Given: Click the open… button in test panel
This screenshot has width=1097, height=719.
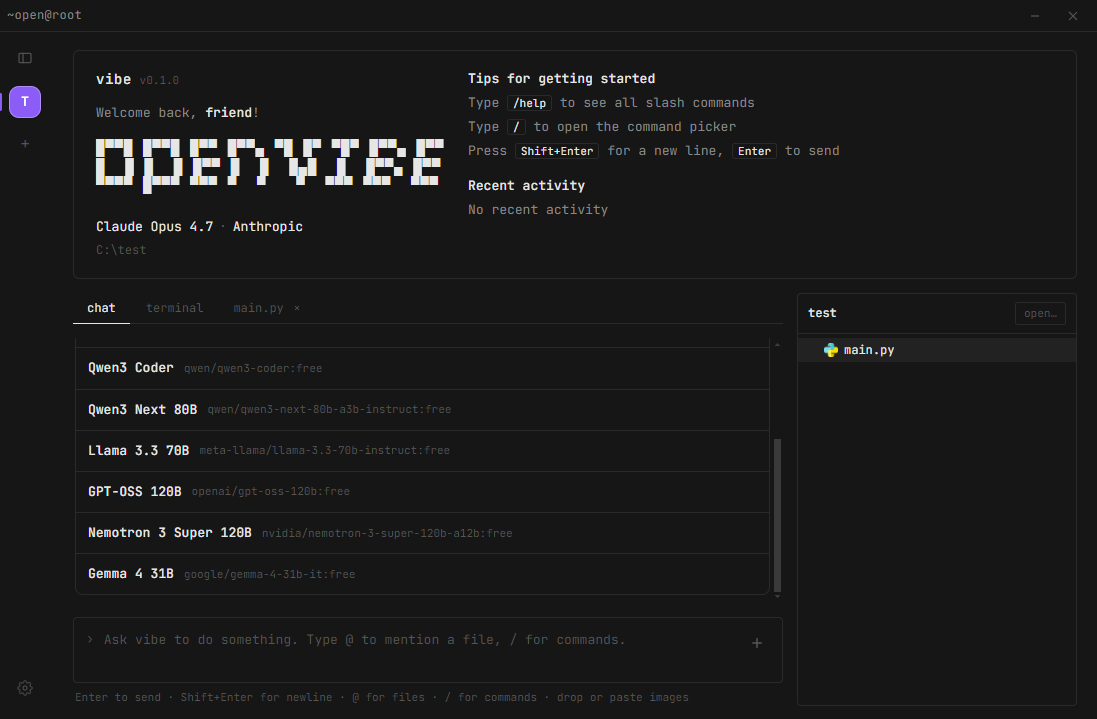Looking at the screenshot, I should (1040, 313).
